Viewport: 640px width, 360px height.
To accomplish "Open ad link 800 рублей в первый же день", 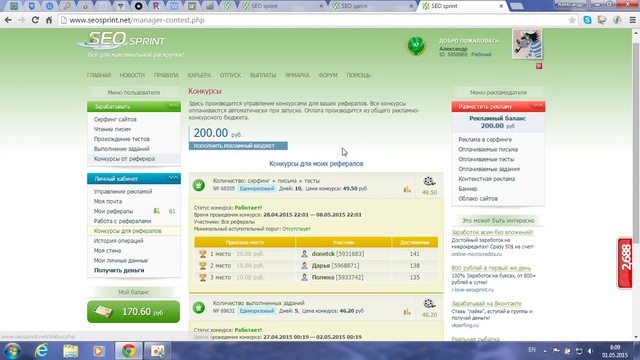I will point(491,268).
